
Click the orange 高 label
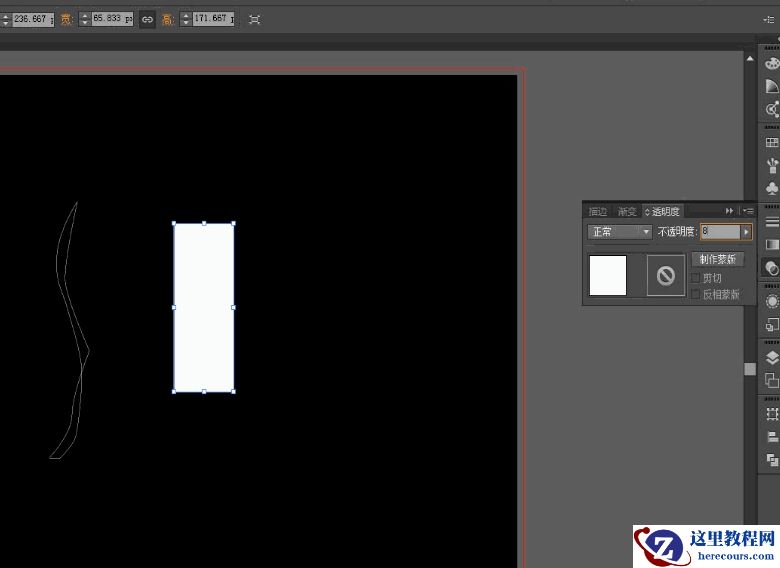coord(168,19)
